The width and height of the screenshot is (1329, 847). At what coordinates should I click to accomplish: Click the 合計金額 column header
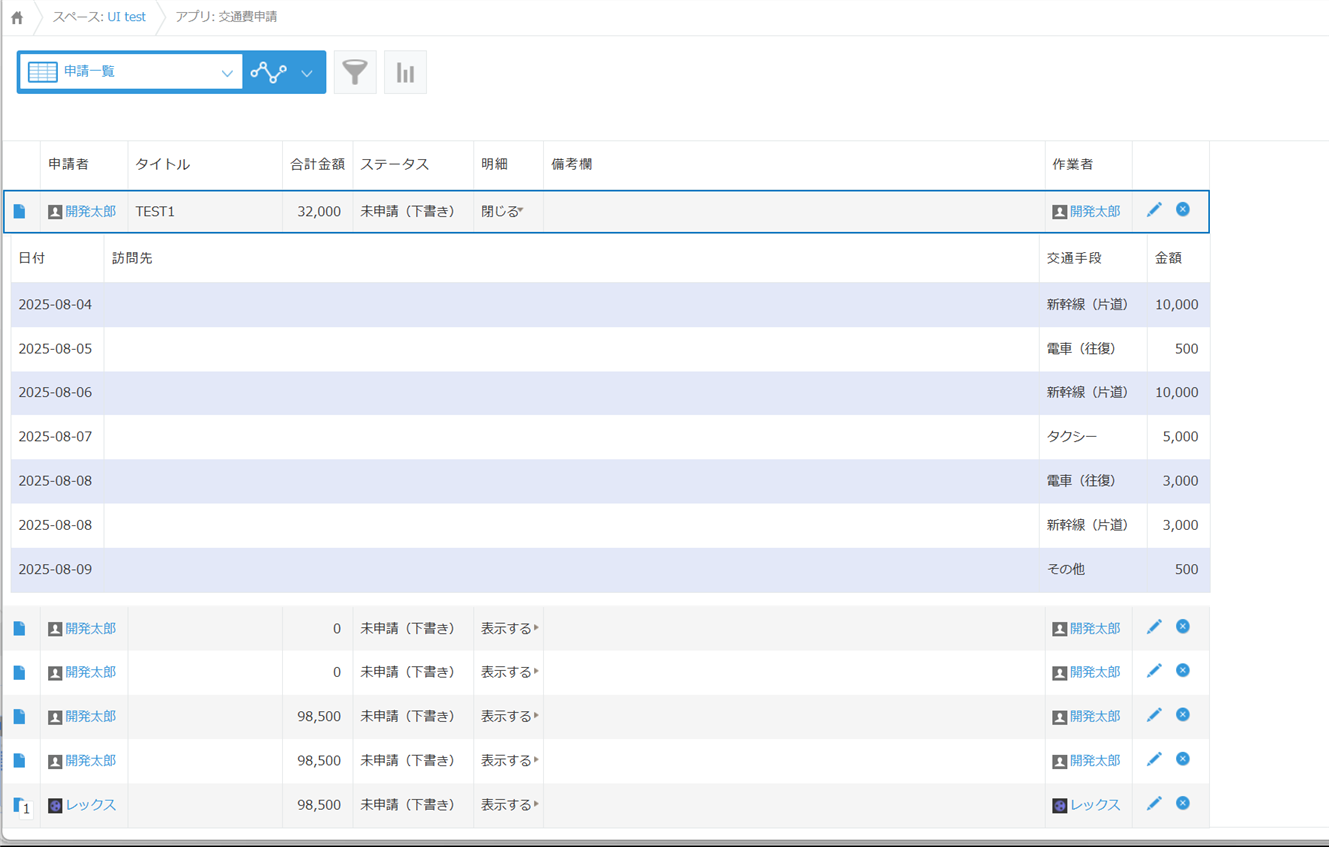click(x=317, y=164)
